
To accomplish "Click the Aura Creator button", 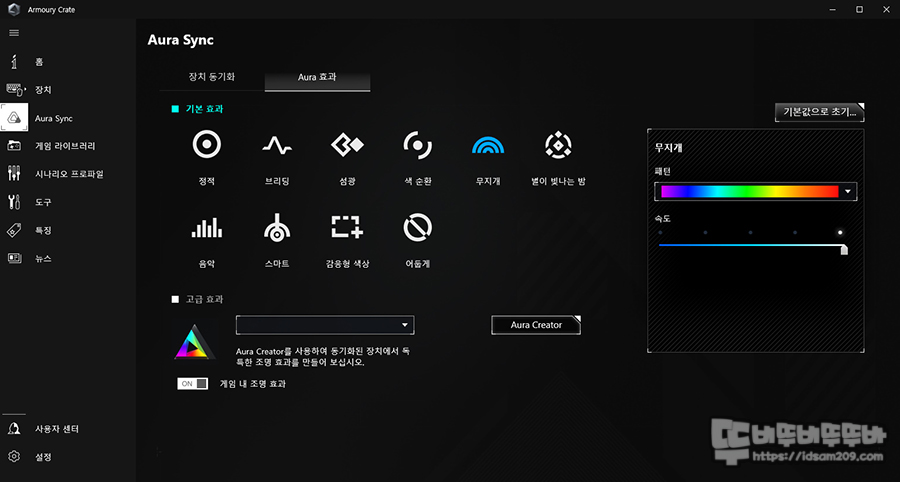I will click(536, 325).
